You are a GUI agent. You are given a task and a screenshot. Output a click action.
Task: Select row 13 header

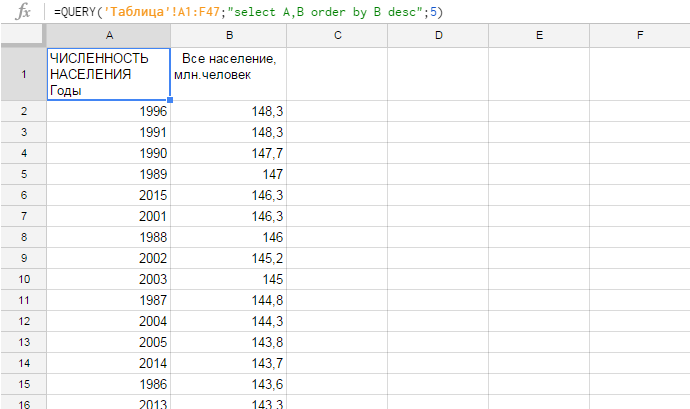(24, 342)
